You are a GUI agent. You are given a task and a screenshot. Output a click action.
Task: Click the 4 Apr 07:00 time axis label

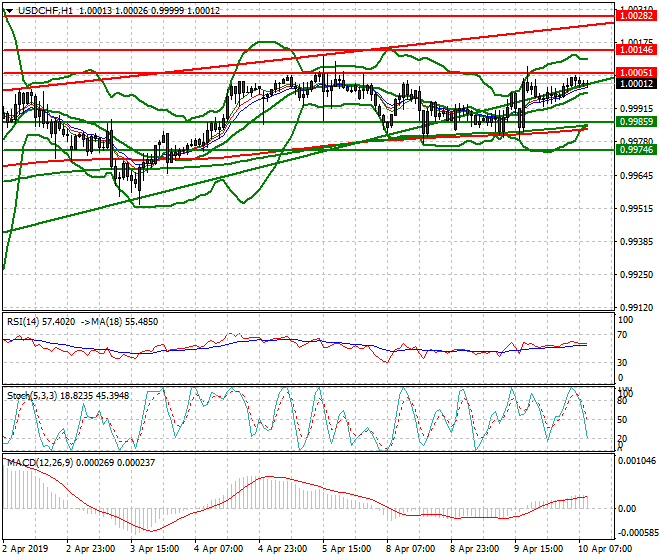219,549
